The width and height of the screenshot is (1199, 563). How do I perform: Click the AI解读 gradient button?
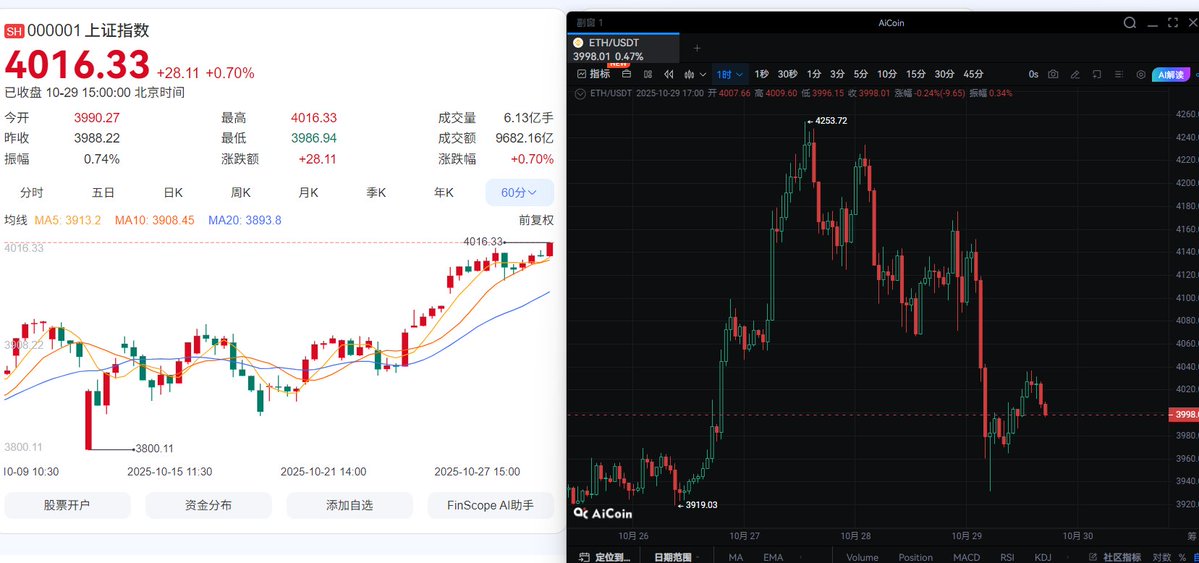coord(1172,74)
